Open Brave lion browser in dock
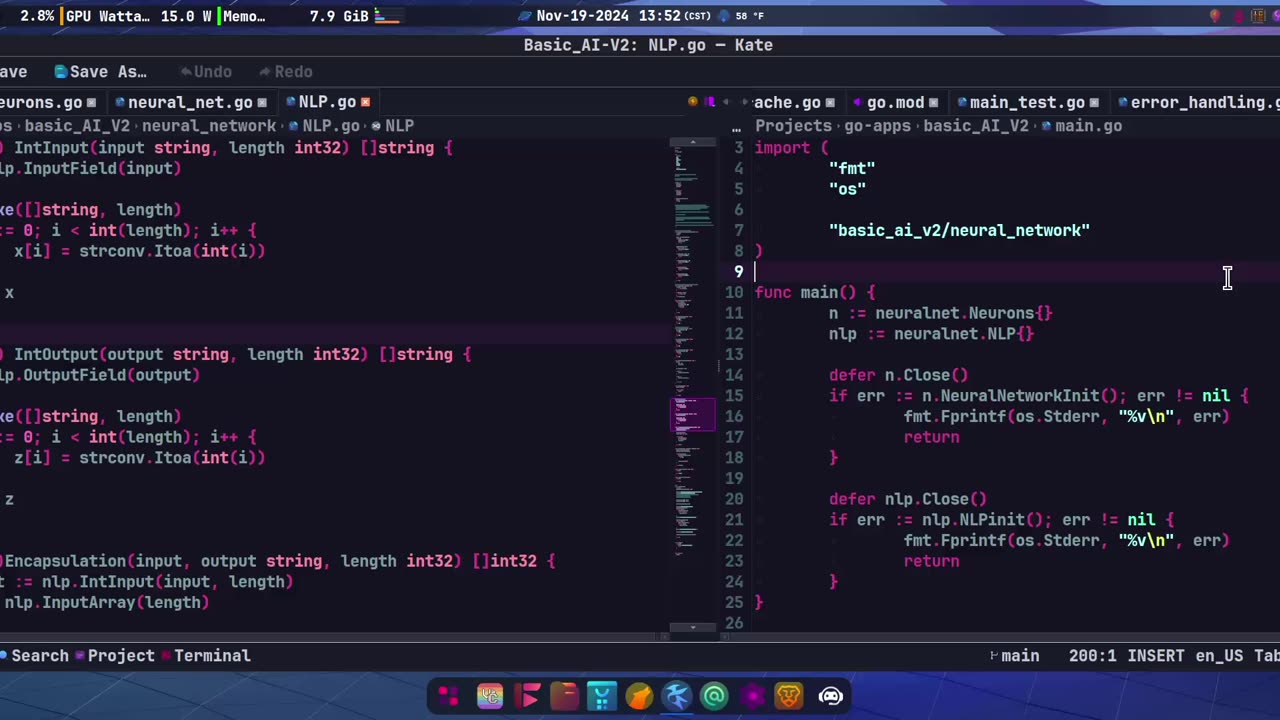 pyautogui.click(x=789, y=696)
